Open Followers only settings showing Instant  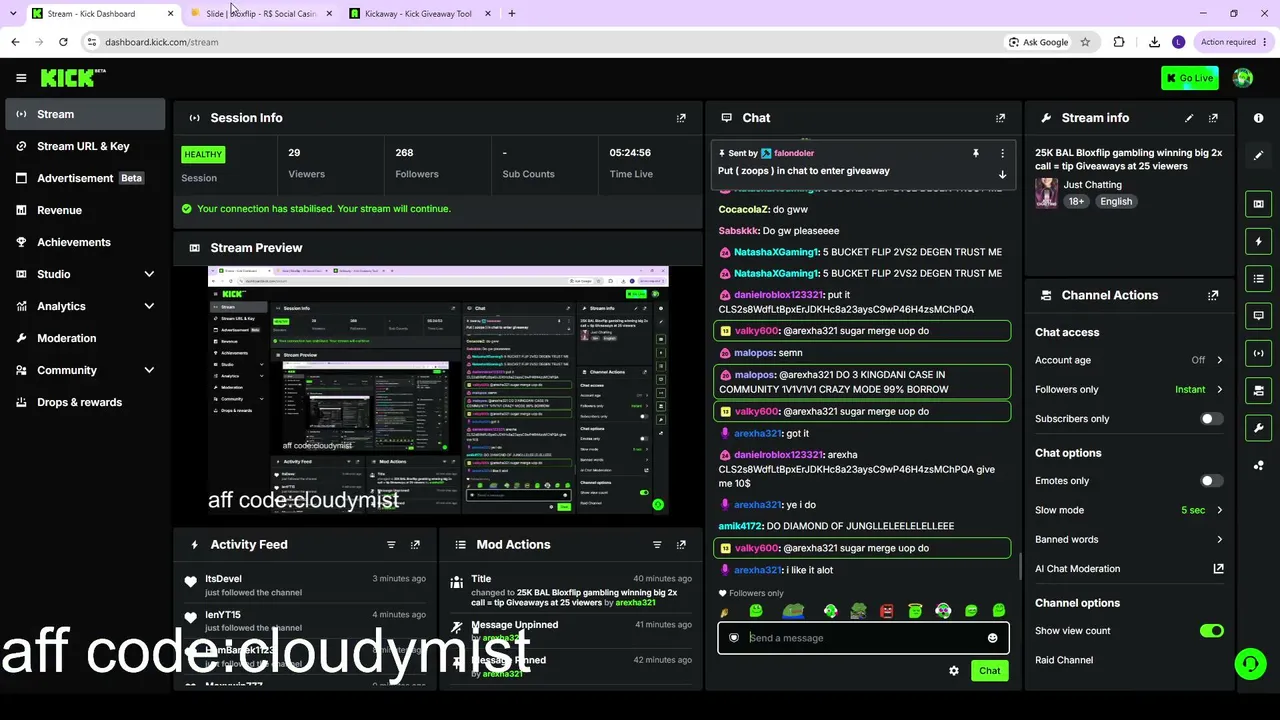coord(1129,389)
